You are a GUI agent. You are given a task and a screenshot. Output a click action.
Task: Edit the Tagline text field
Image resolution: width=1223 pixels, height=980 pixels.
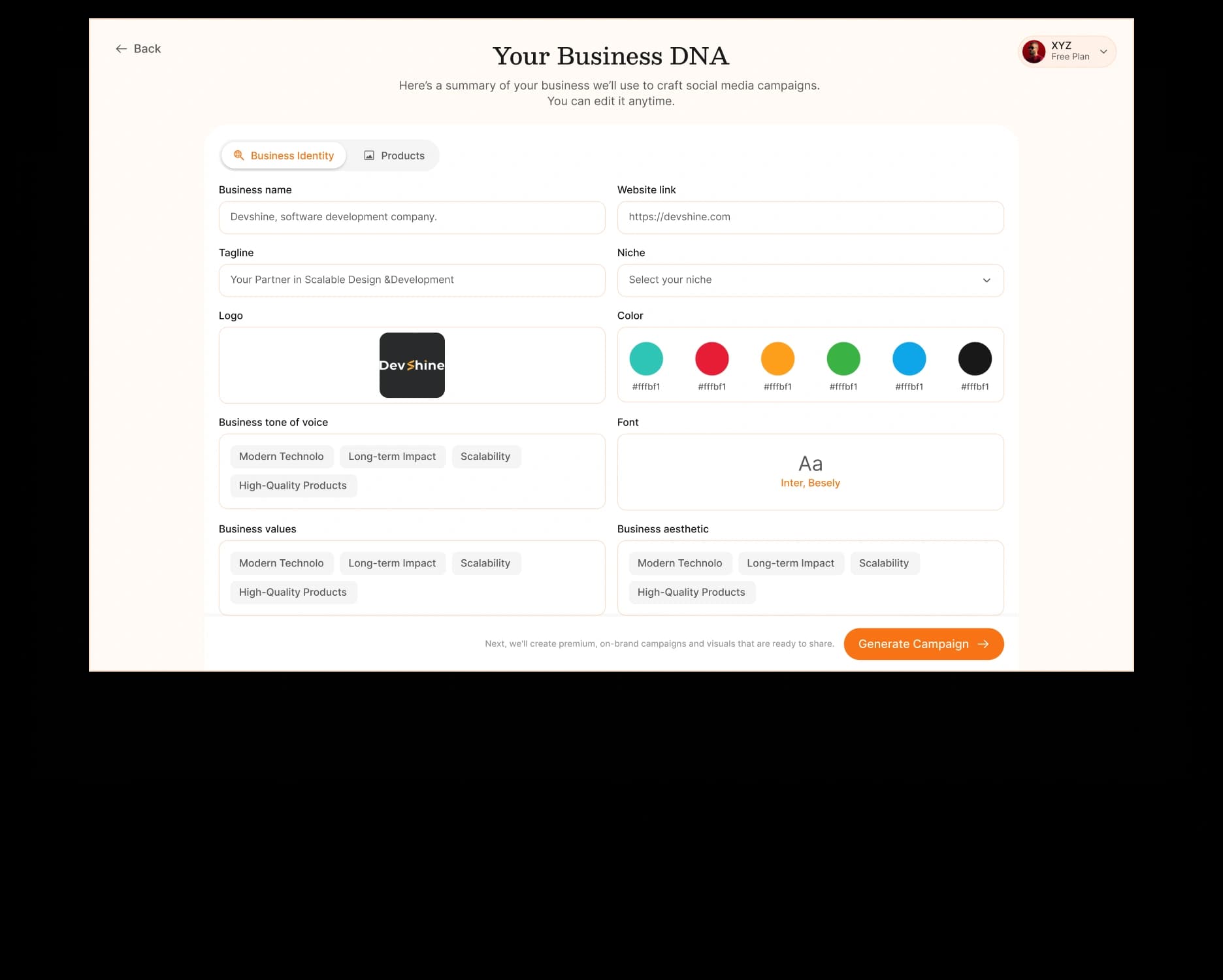click(412, 280)
